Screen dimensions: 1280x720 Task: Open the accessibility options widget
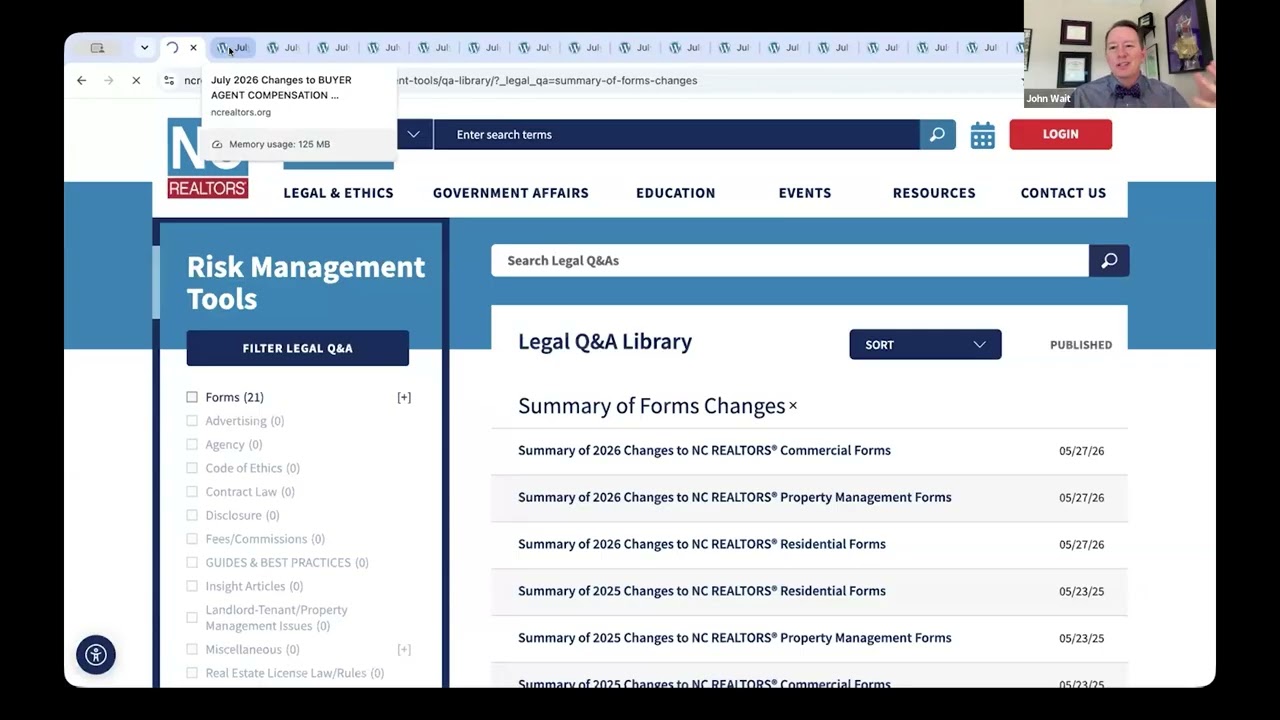pyautogui.click(x=96, y=655)
